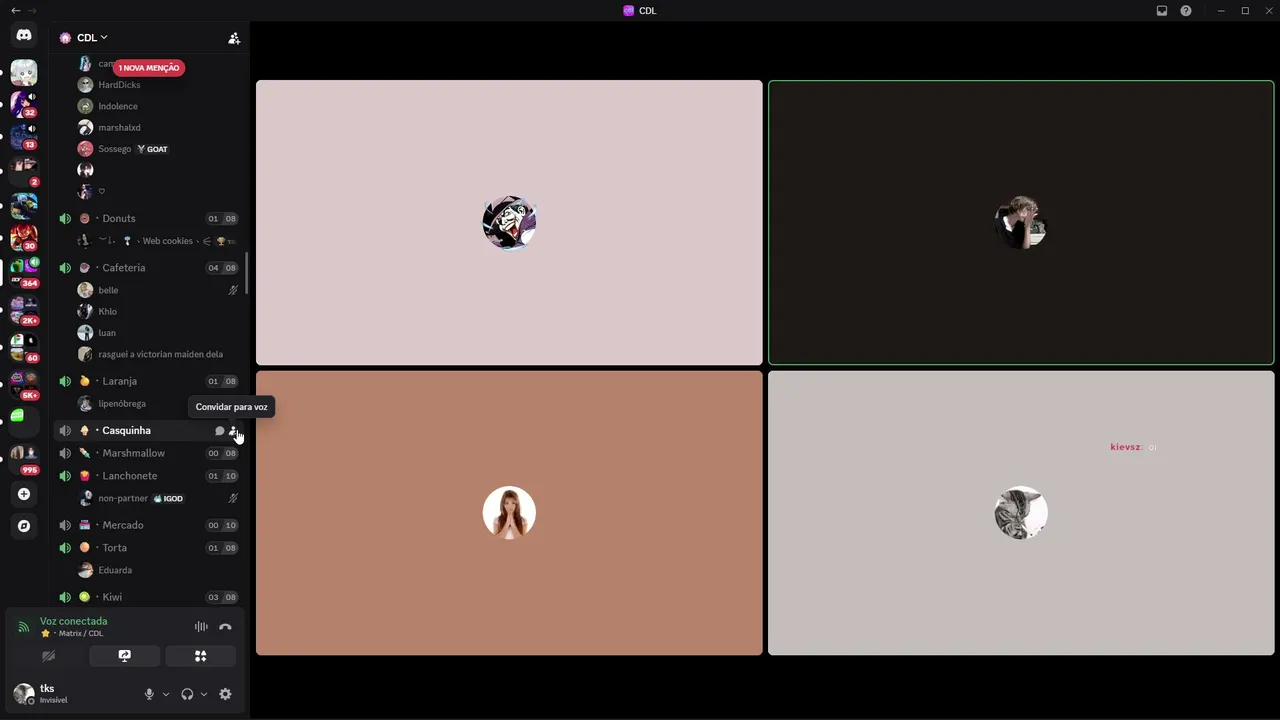
Task: Join the Lanchonete voice channel
Action: 147,476
